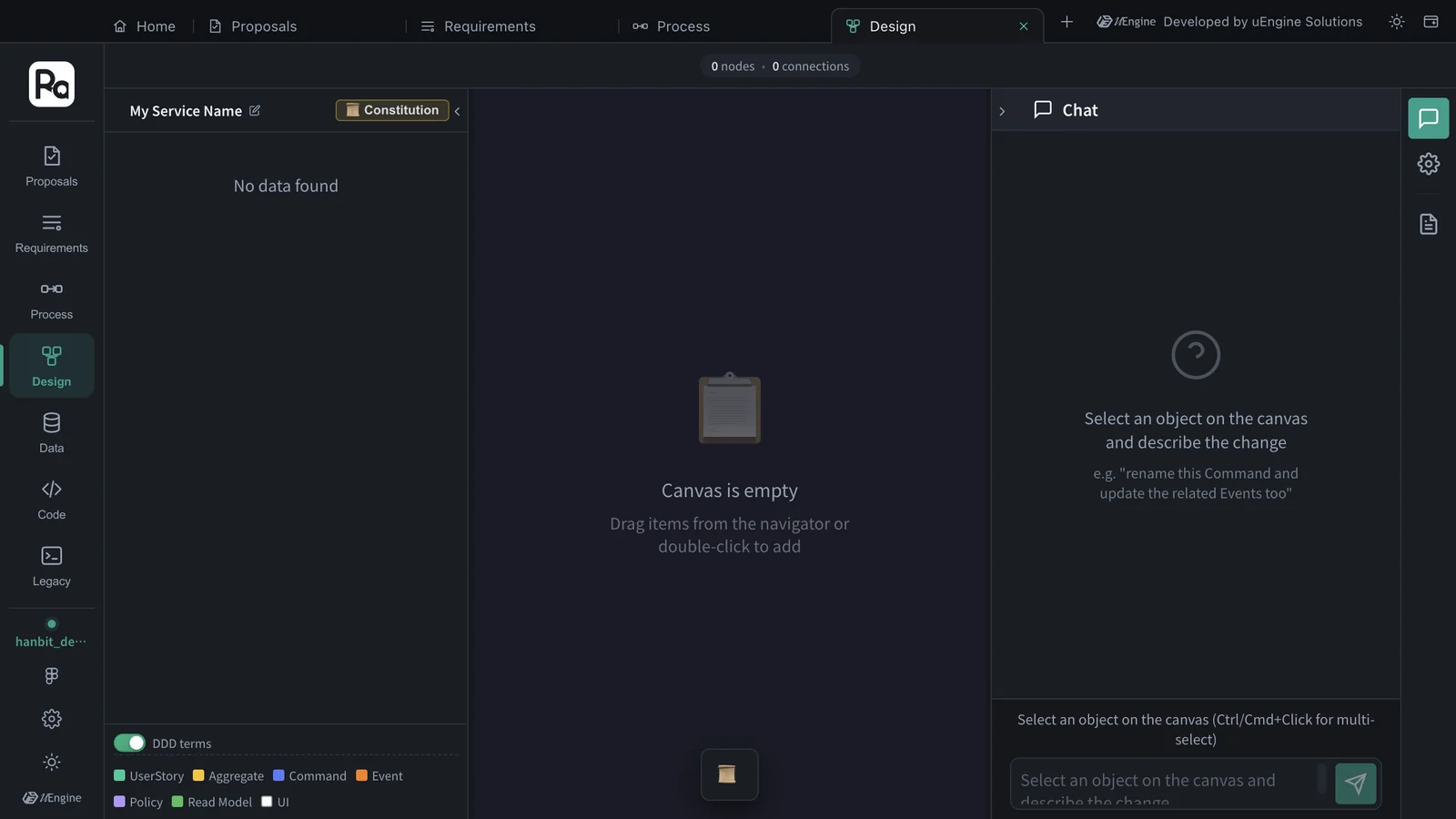The width and height of the screenshot is (1456, 819).
Task: Click the uEngine logo at sidebar bottom
Action: coord(52,798)
